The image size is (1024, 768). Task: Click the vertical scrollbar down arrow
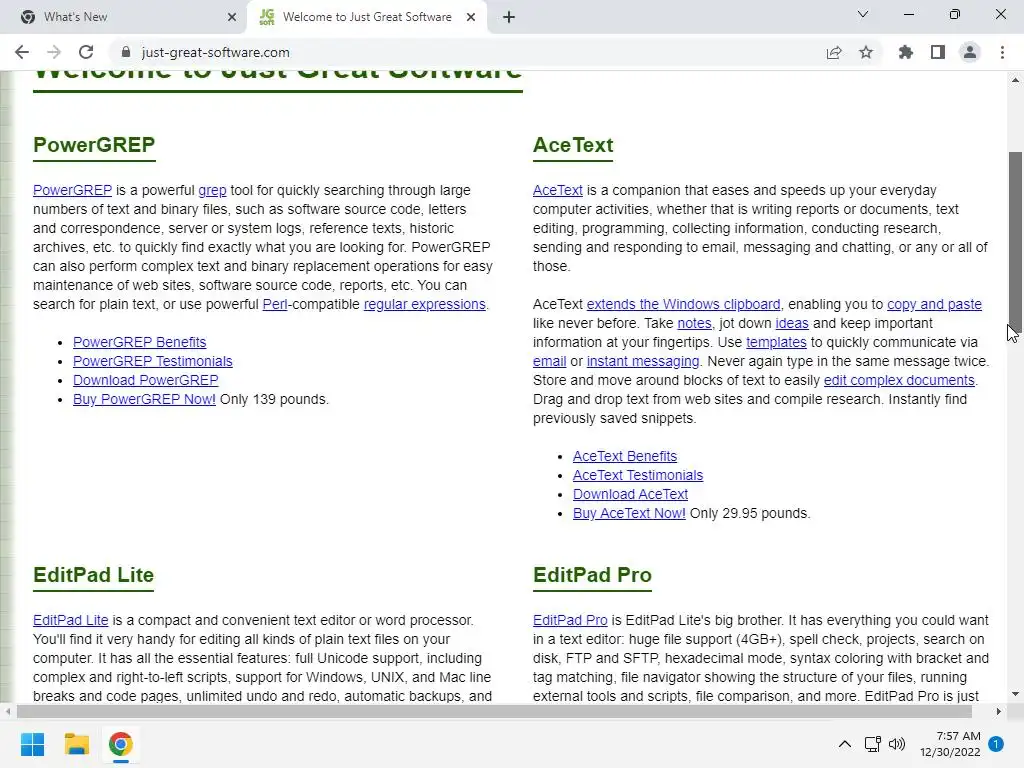1015,694
